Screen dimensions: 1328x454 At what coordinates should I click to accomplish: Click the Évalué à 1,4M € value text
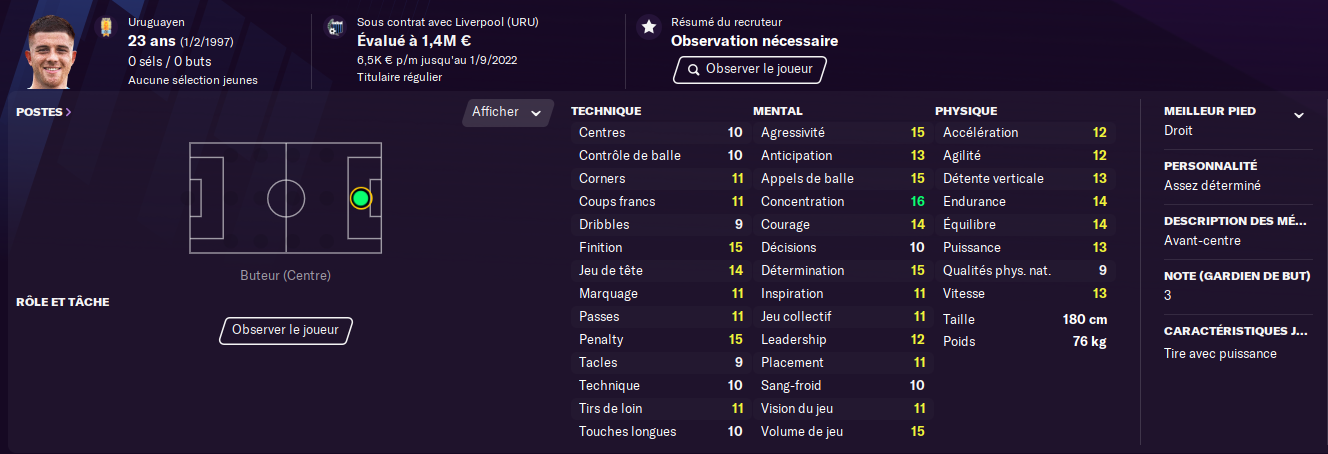point(413,41)
